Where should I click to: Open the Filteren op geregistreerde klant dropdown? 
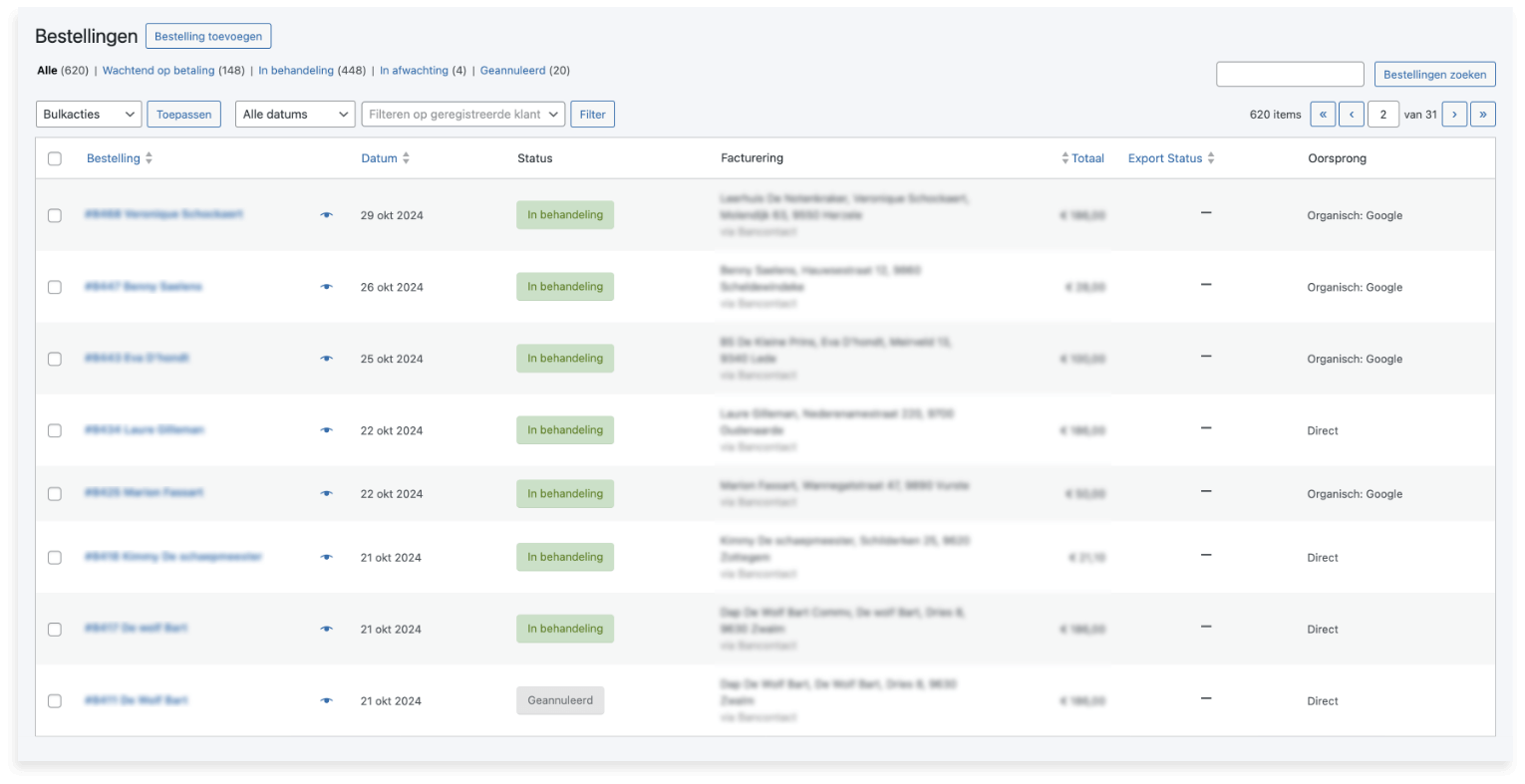pyautogui.click(x=463, y=115)
